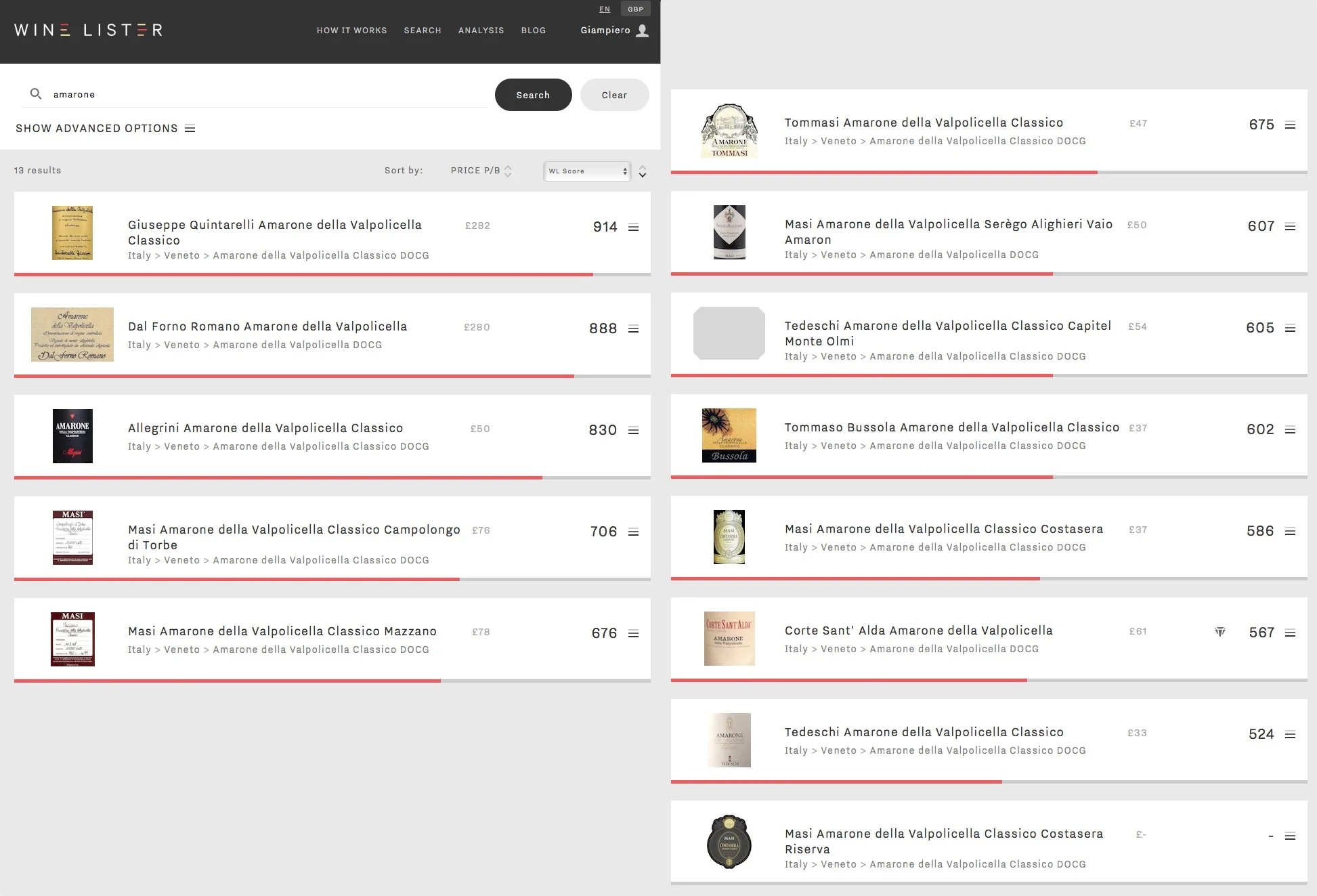Click the score bar under Tommasi Amarone
Image resolution: width=1317 pixels, height=896 pixels.
point(989,172)
